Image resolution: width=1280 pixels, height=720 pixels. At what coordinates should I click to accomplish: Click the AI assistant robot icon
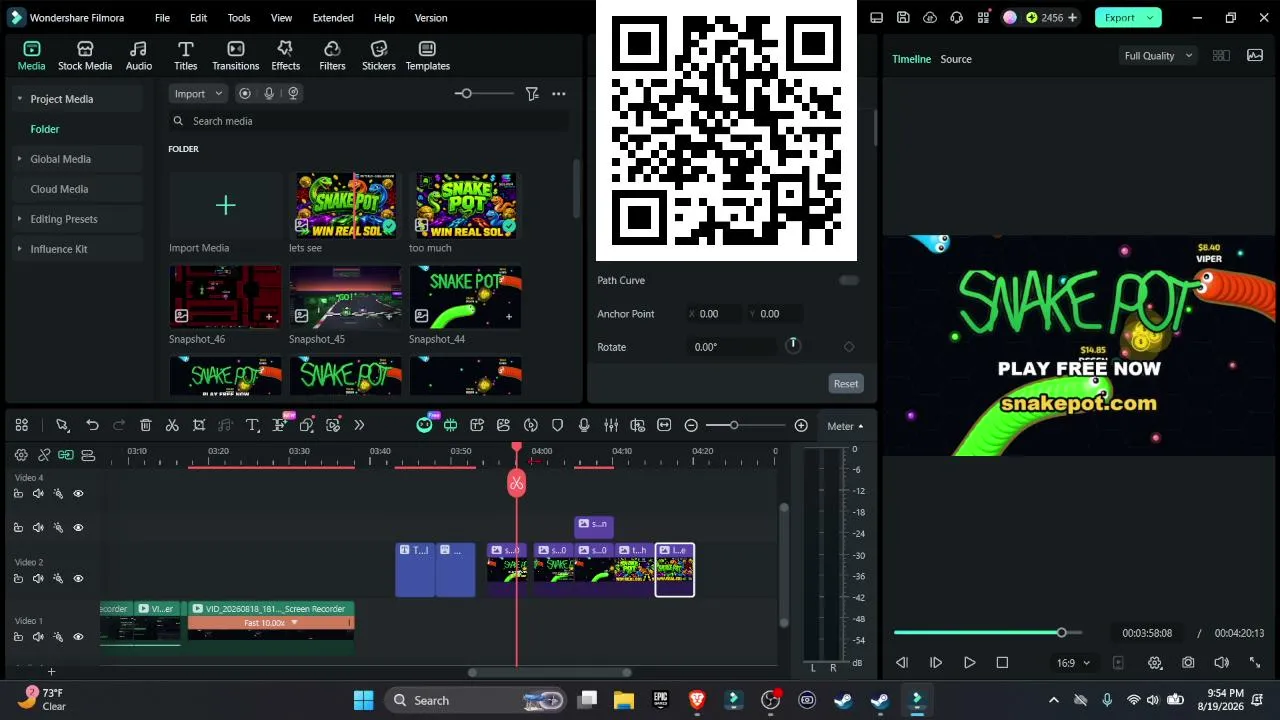pos(424,426)
